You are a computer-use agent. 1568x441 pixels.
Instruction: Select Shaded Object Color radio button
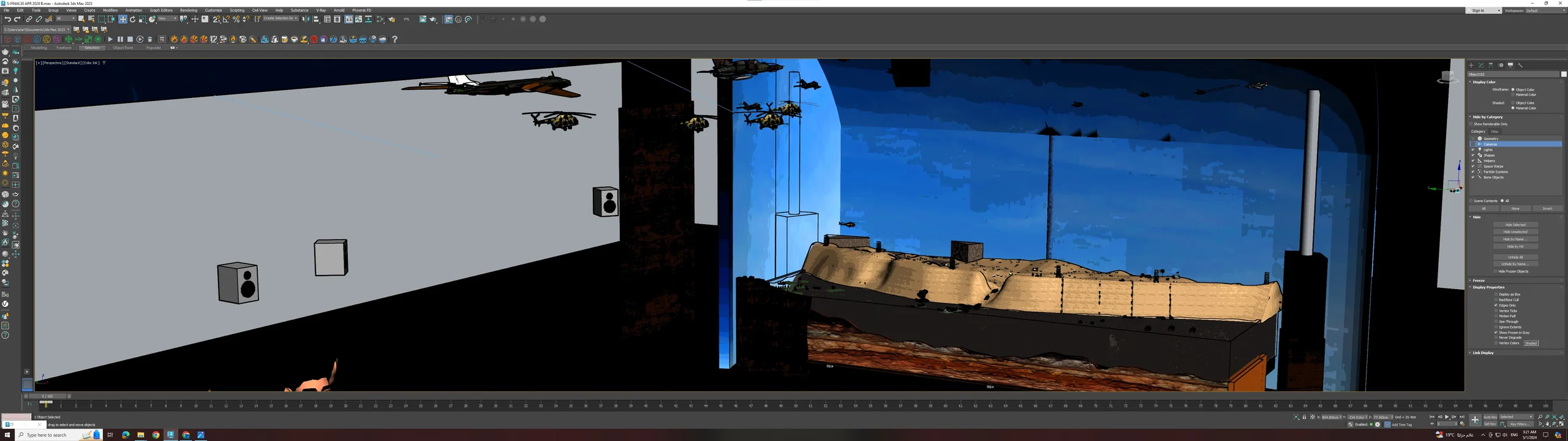(x=1513, y=103)
